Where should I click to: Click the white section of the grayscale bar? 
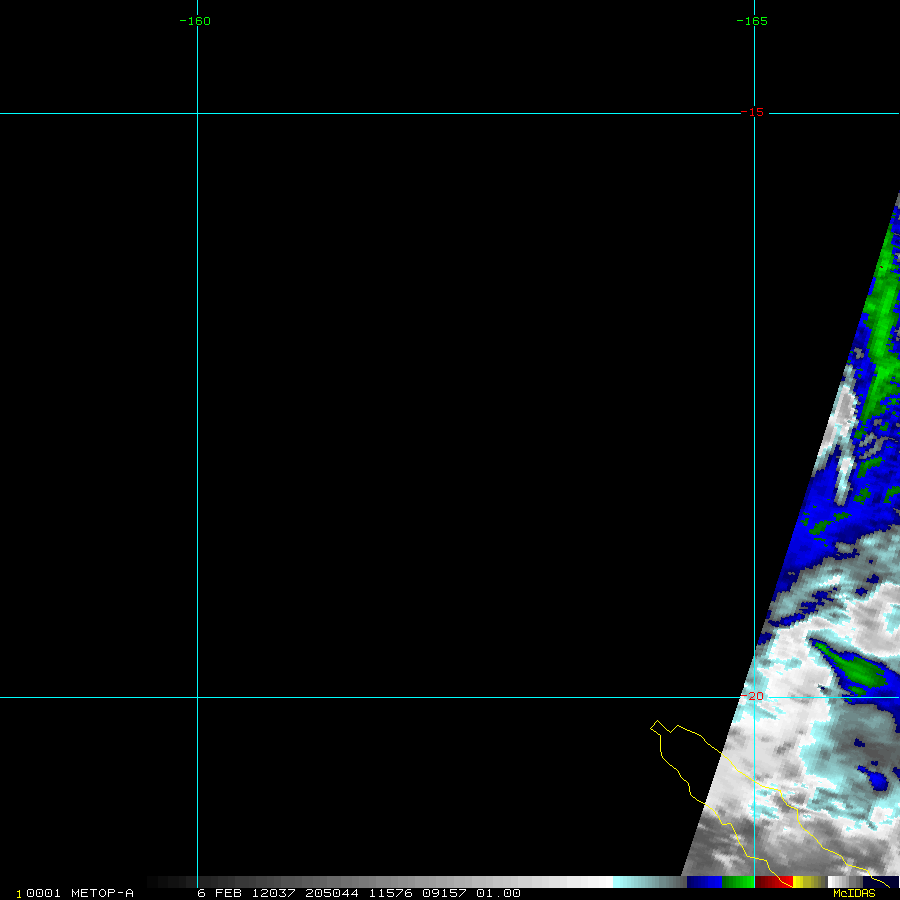(590, 882)
